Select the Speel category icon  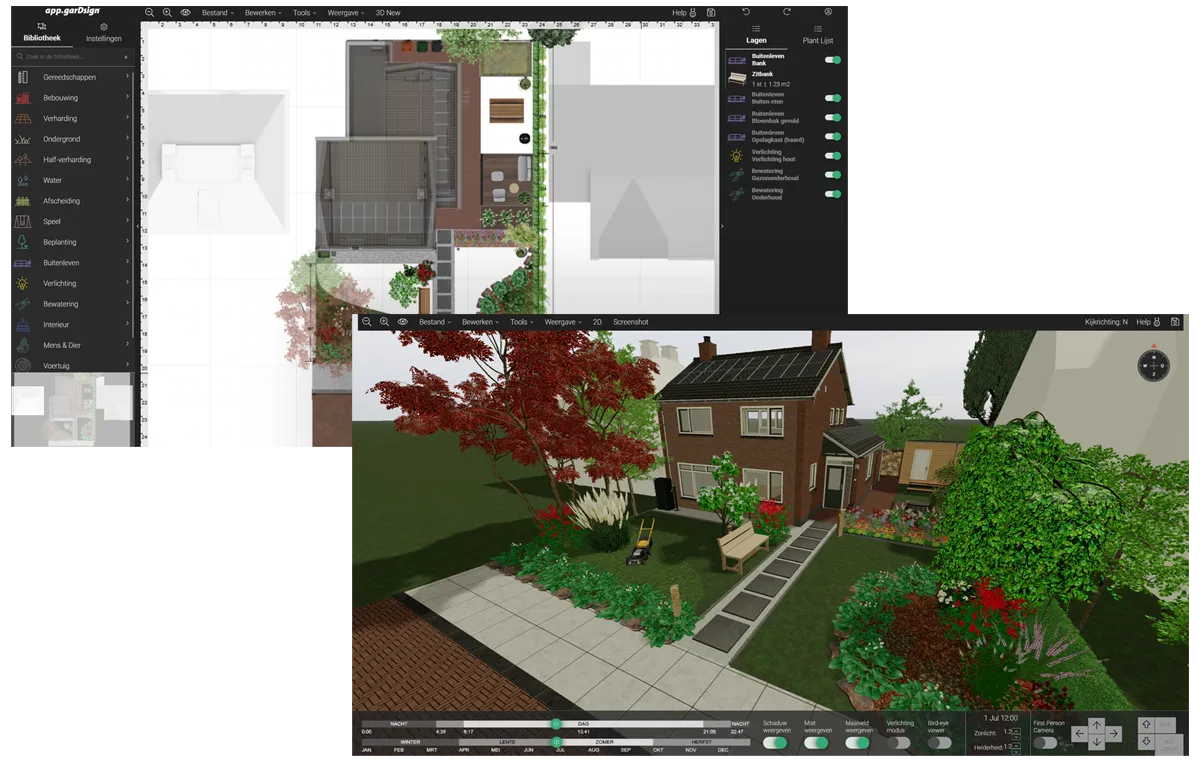22,221
